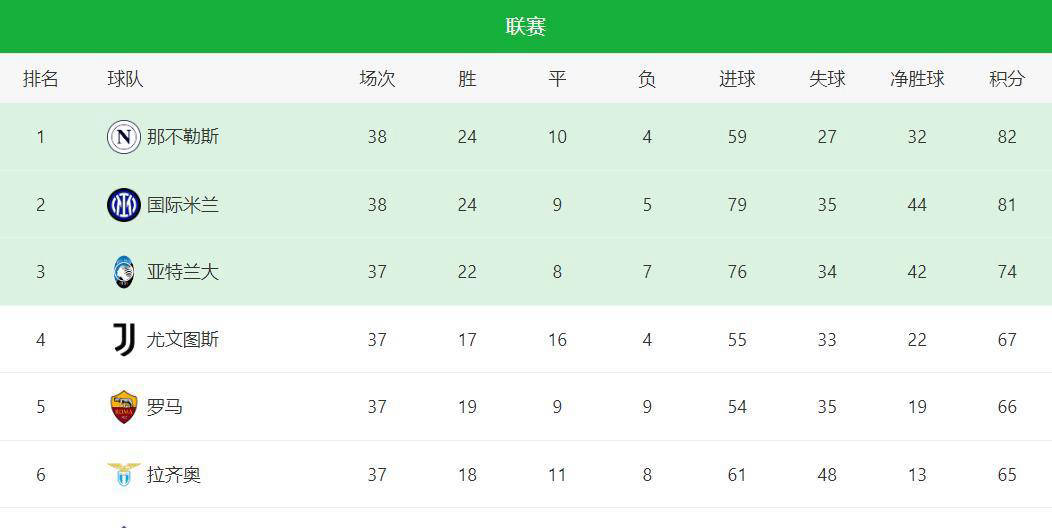Screen dimensions: 1052x528
Task: Click the Juventus logo icon
Action: (x=123, y=339)
